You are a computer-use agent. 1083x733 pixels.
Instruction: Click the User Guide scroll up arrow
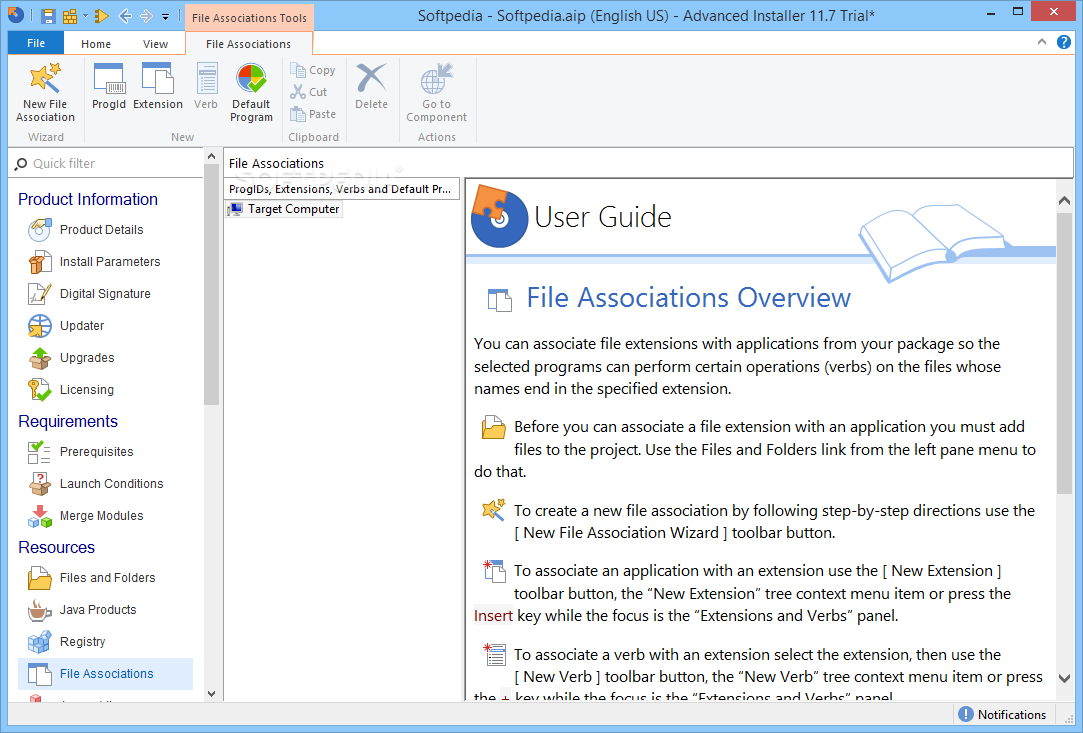(1064, 200)
